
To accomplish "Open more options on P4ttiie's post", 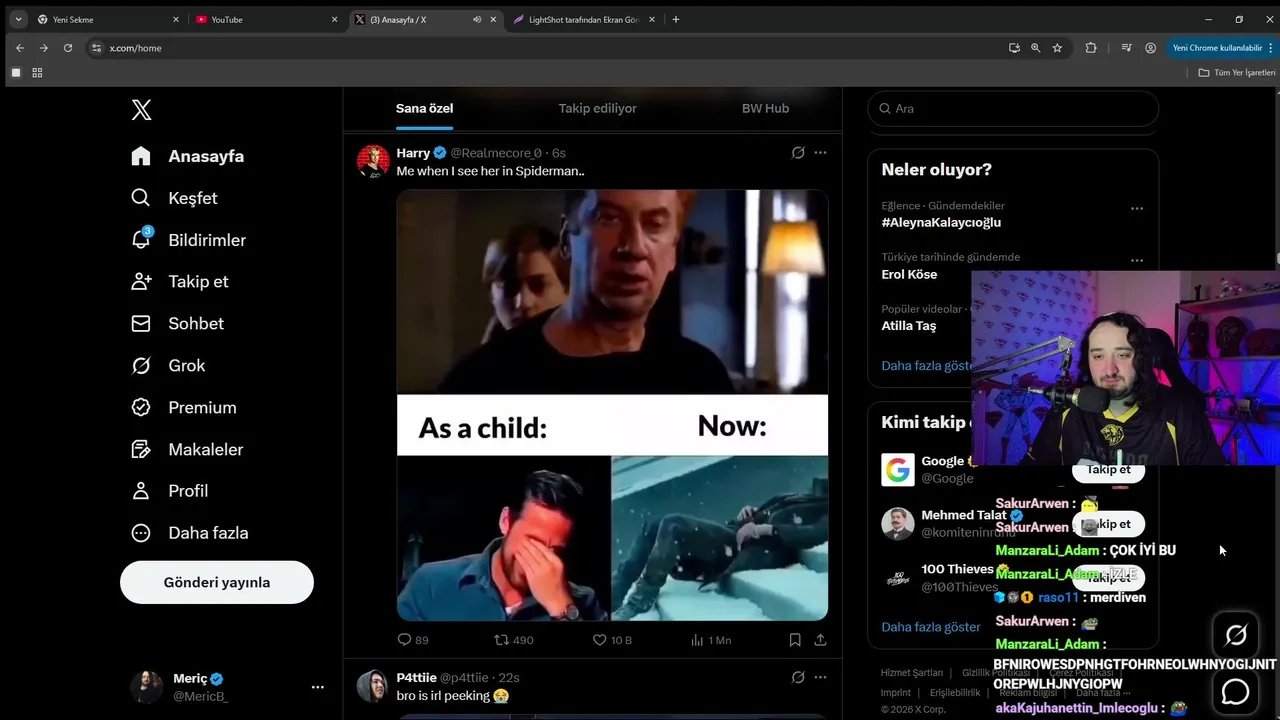I will 820,677.
